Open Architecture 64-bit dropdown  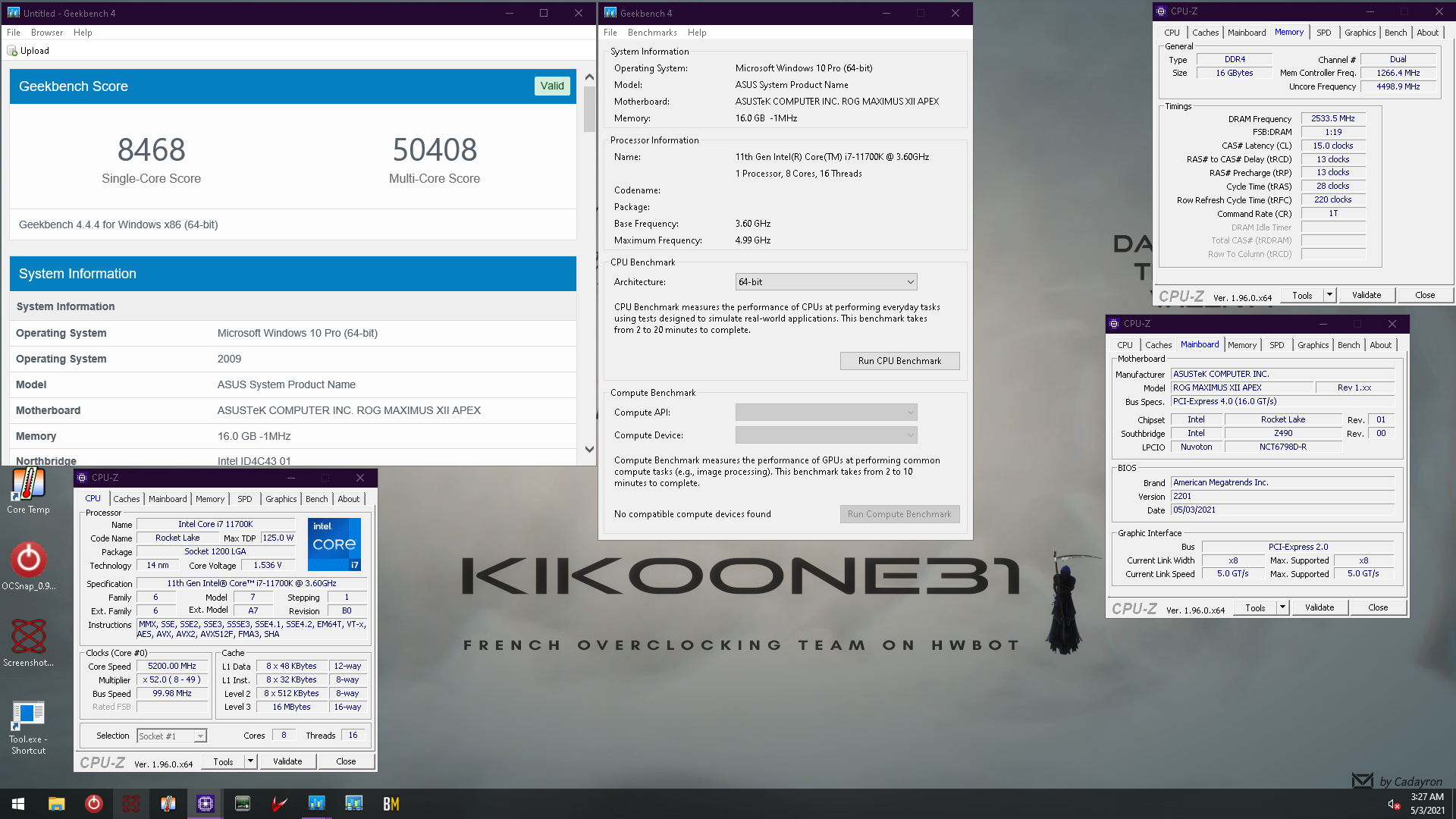click(826, 282)
